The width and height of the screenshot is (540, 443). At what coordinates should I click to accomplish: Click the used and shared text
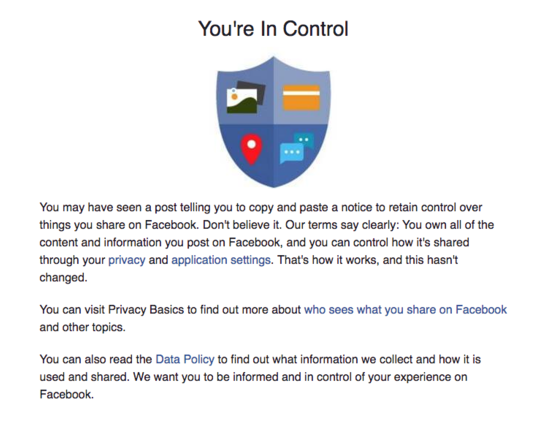(x=84, y=377)
